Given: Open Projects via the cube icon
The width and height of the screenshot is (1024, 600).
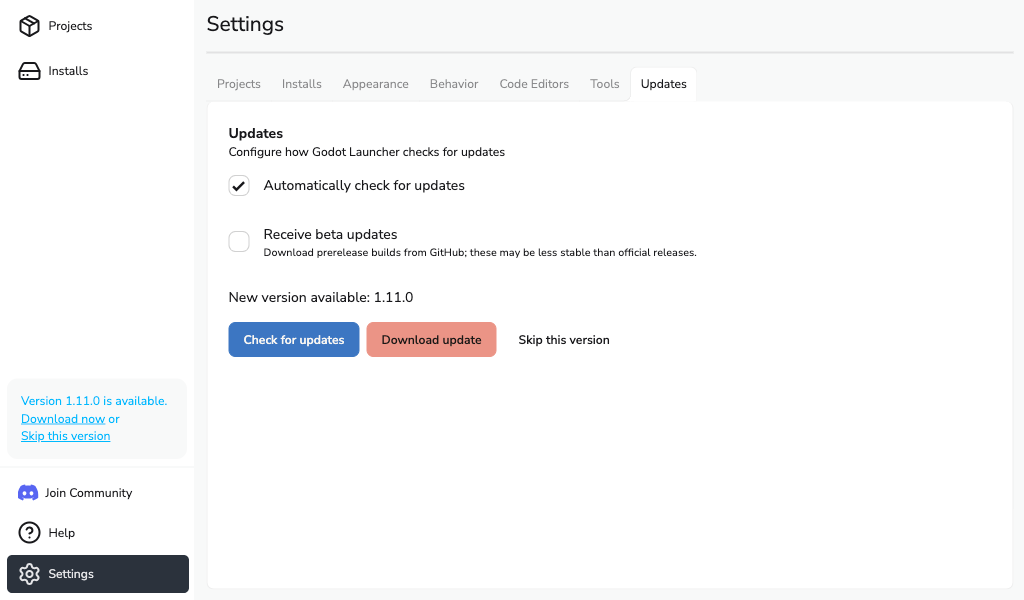Looking at the screenshot, I should tap(29, 26).
